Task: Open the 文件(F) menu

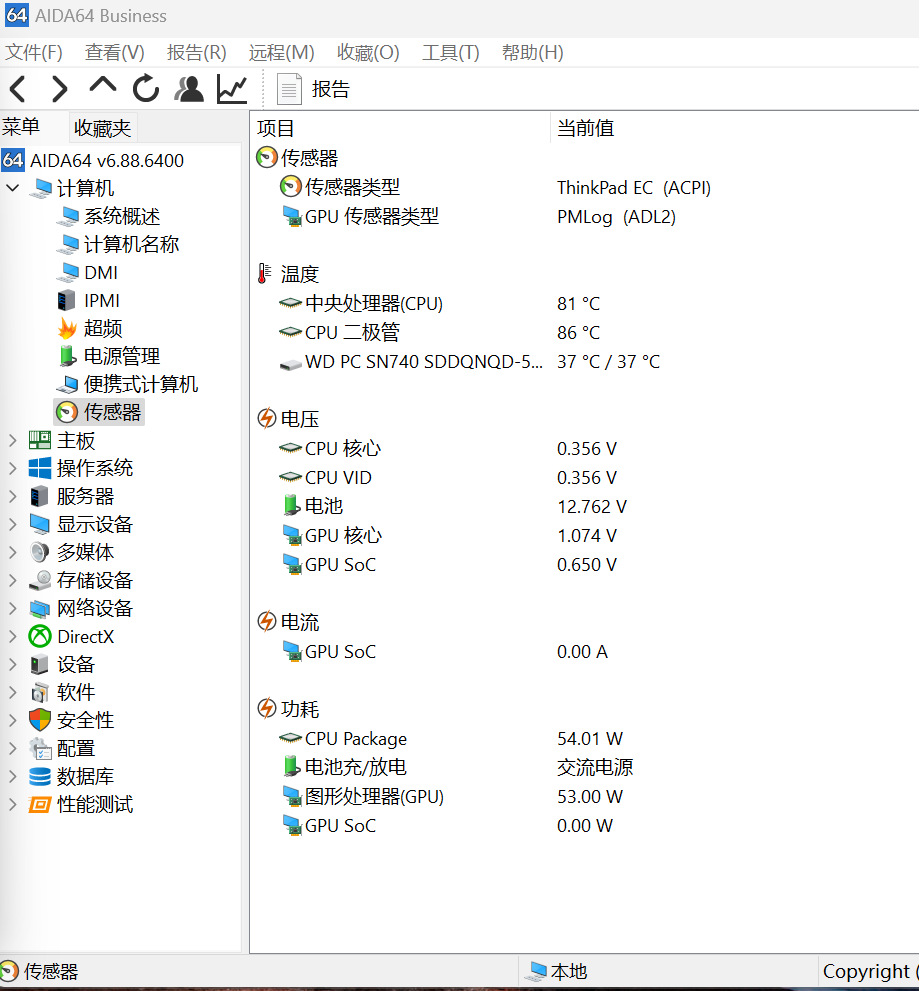Action: [x=34, y=52]
